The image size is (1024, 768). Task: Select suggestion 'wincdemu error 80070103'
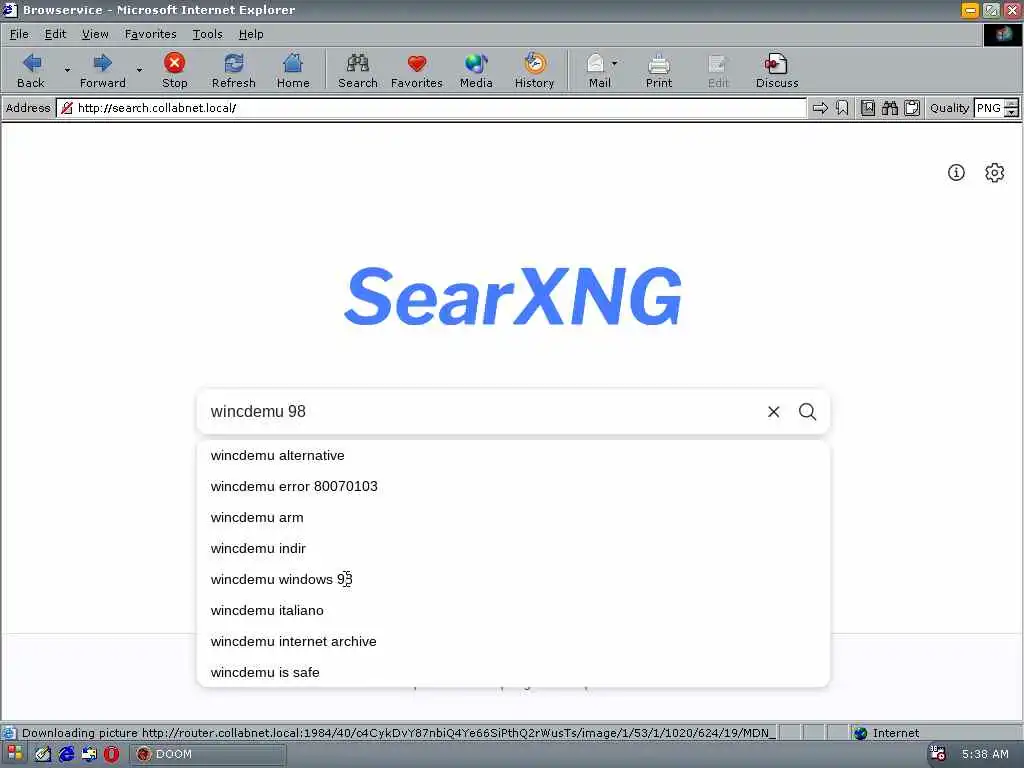[x=513, y=487]
